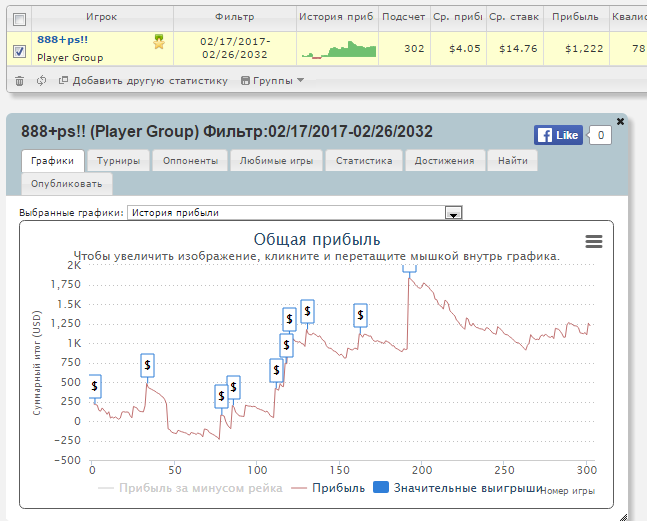Image resolution: width=647 pixels, height=521 pixels.
Task: Open the Найти tab
Action: coord(512,161)
